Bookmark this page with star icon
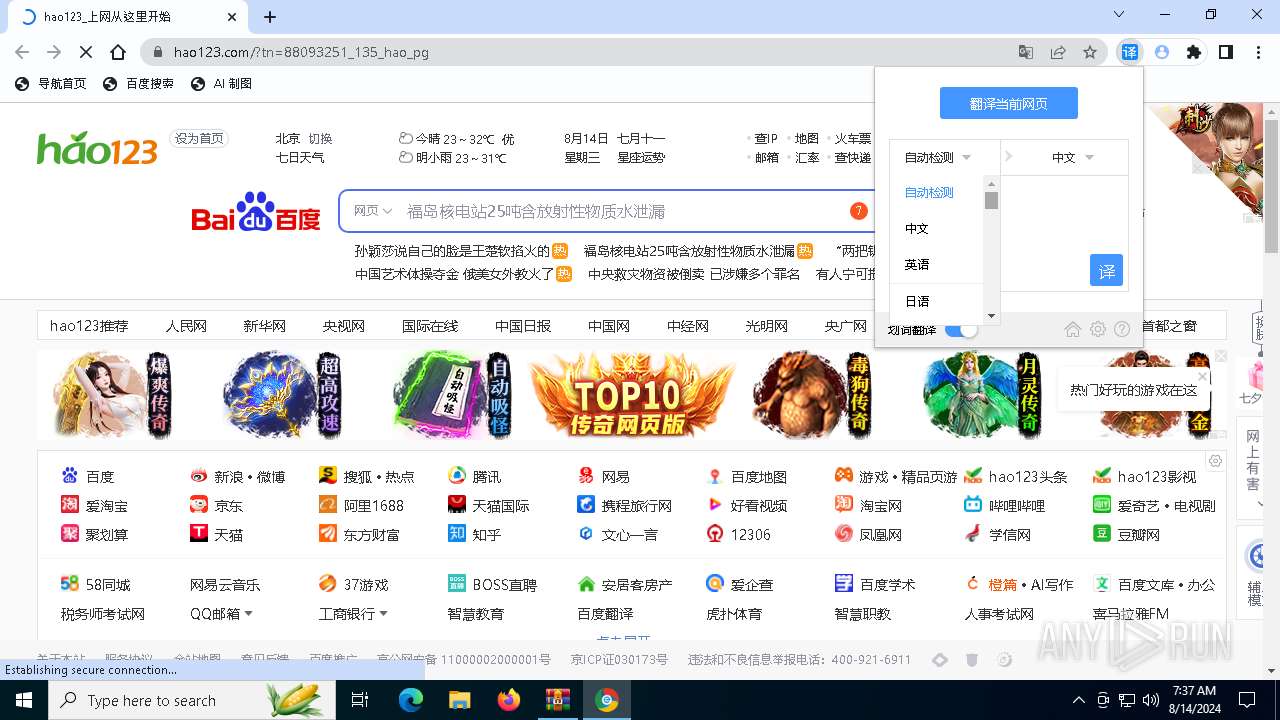 point(1090,52)
